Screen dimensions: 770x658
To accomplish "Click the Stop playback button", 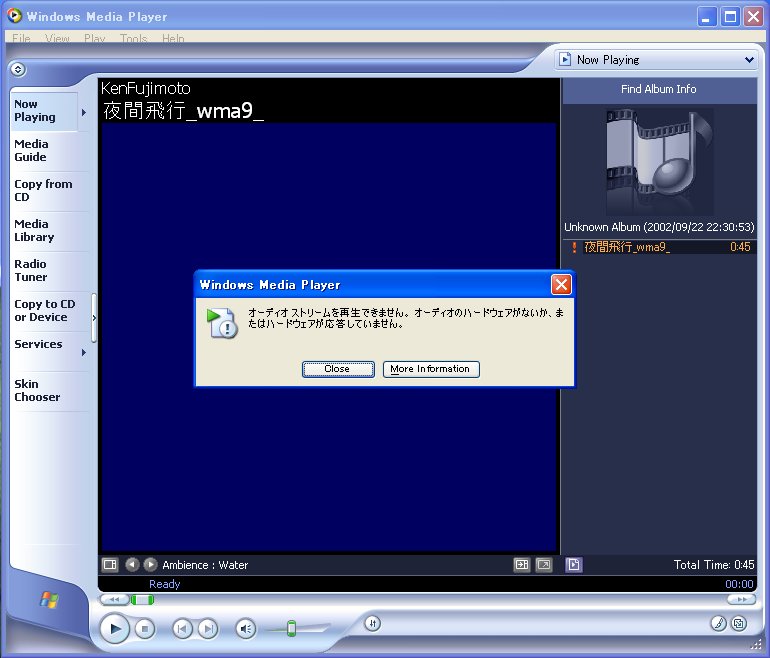I will point(144,629).
